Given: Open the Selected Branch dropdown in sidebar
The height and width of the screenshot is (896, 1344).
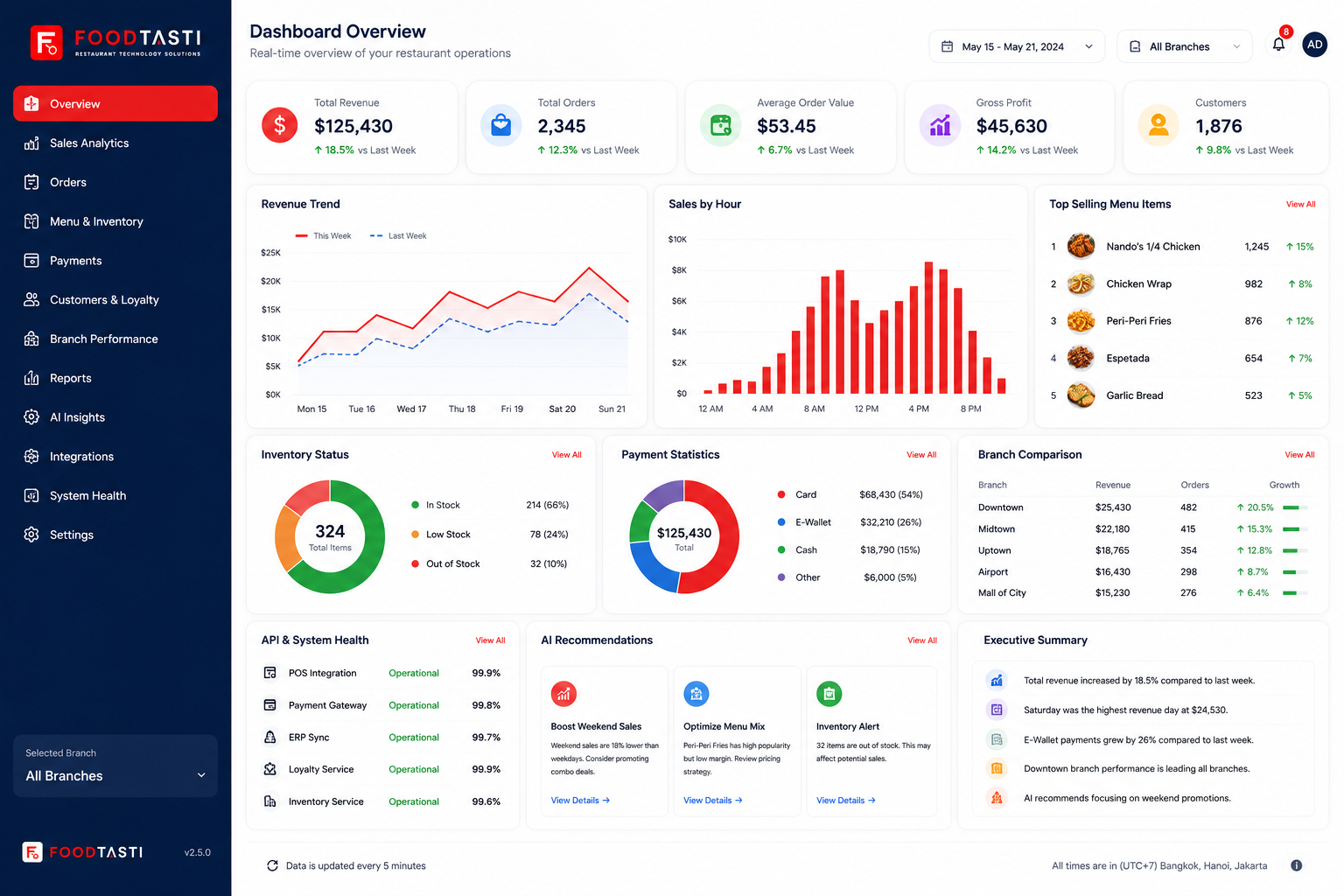Looking at the screenshot, I should pyautogui.click(x=115, y=766).
